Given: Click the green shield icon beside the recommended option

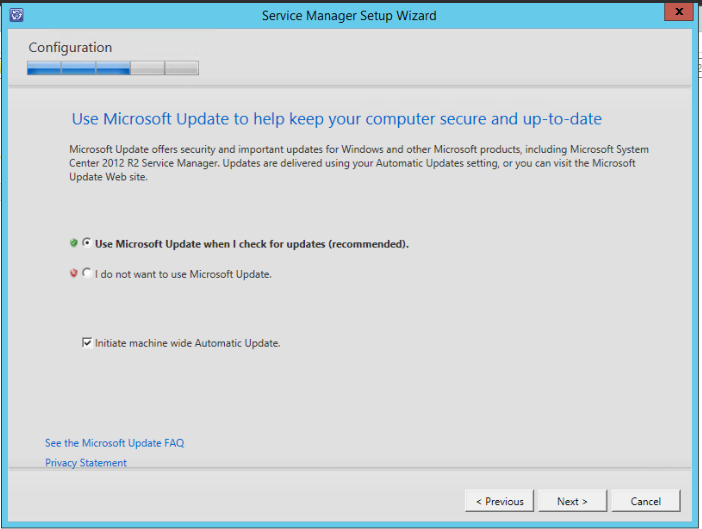Looking at the screenshot, I should 74,243.
